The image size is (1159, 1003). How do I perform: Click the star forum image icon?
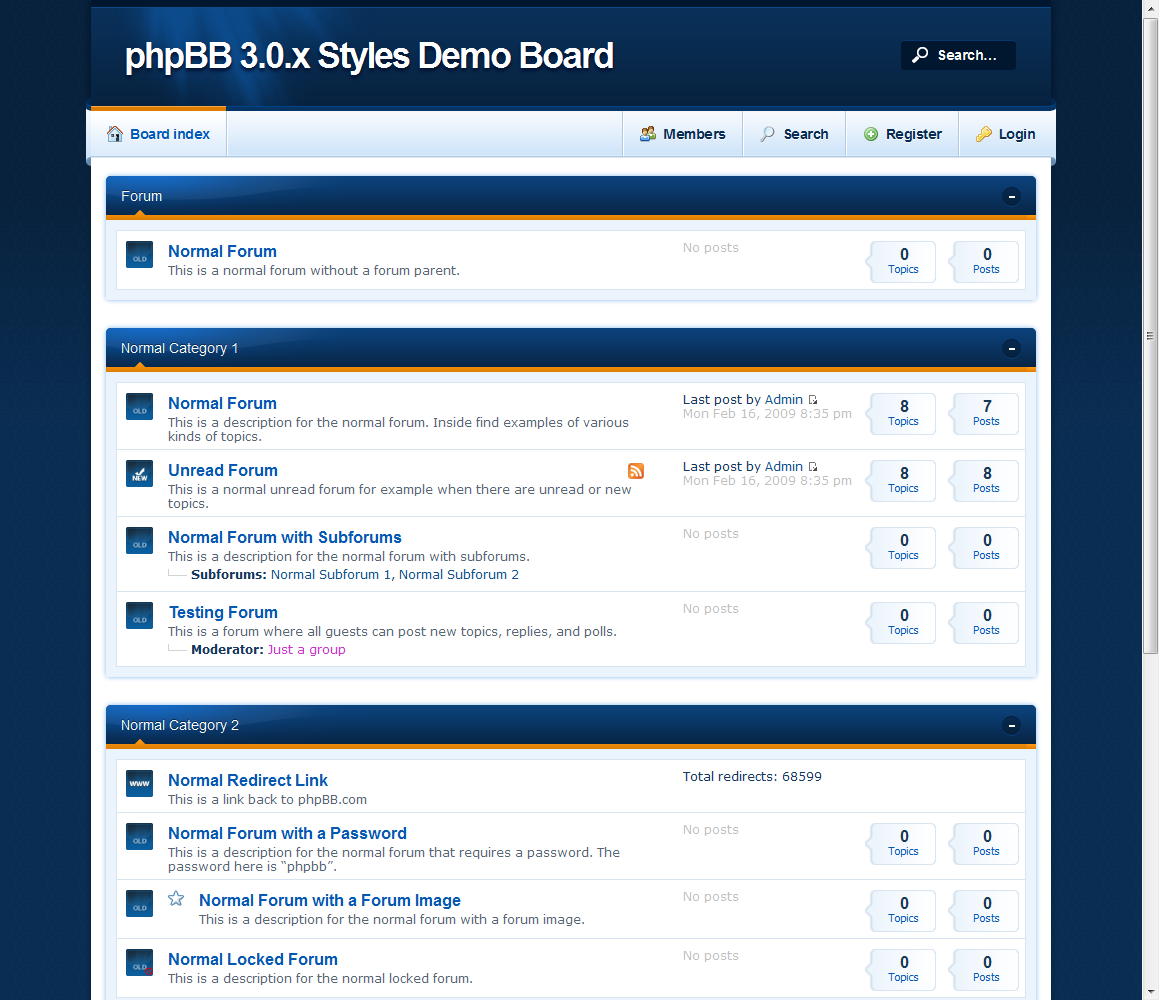coord(176,899)
